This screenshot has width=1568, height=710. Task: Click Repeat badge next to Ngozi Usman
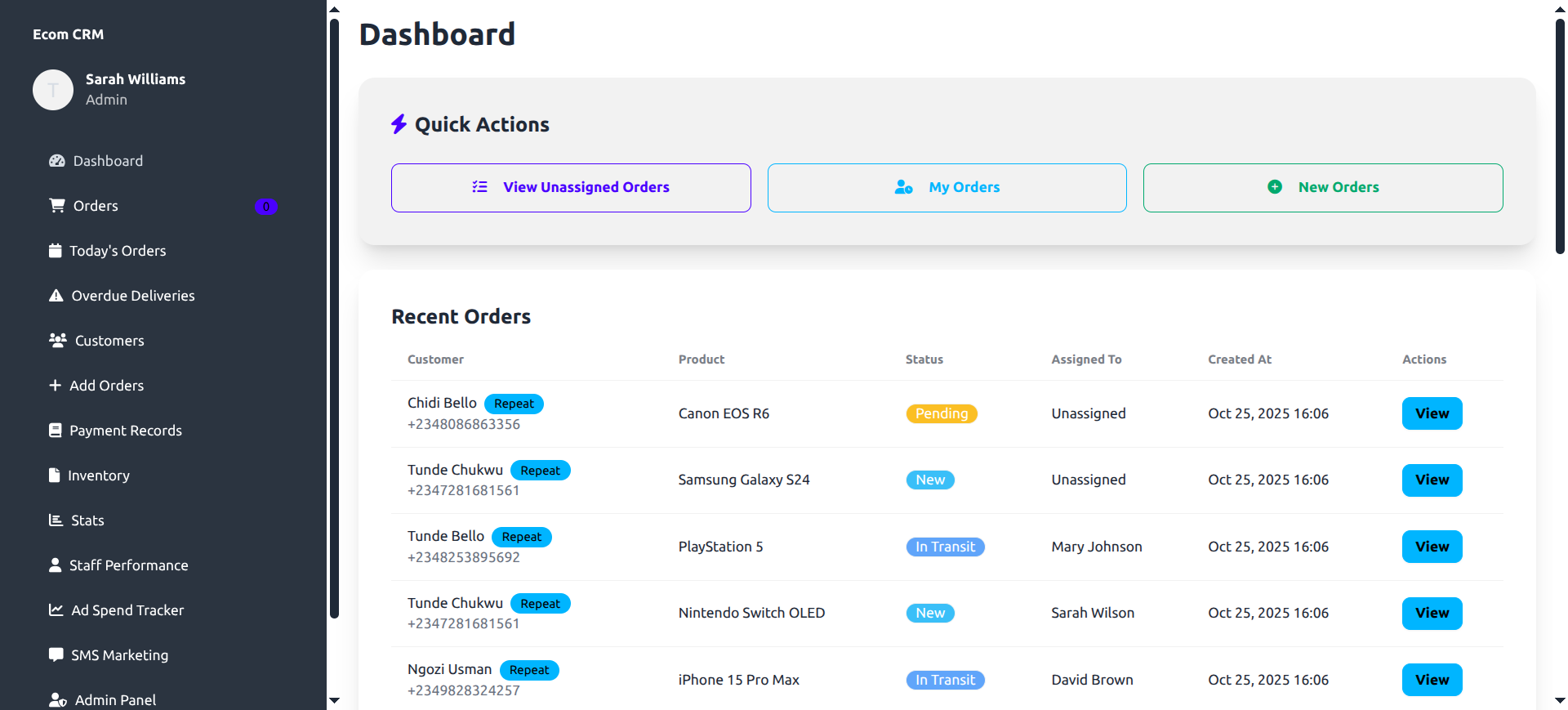pos(529,670)
